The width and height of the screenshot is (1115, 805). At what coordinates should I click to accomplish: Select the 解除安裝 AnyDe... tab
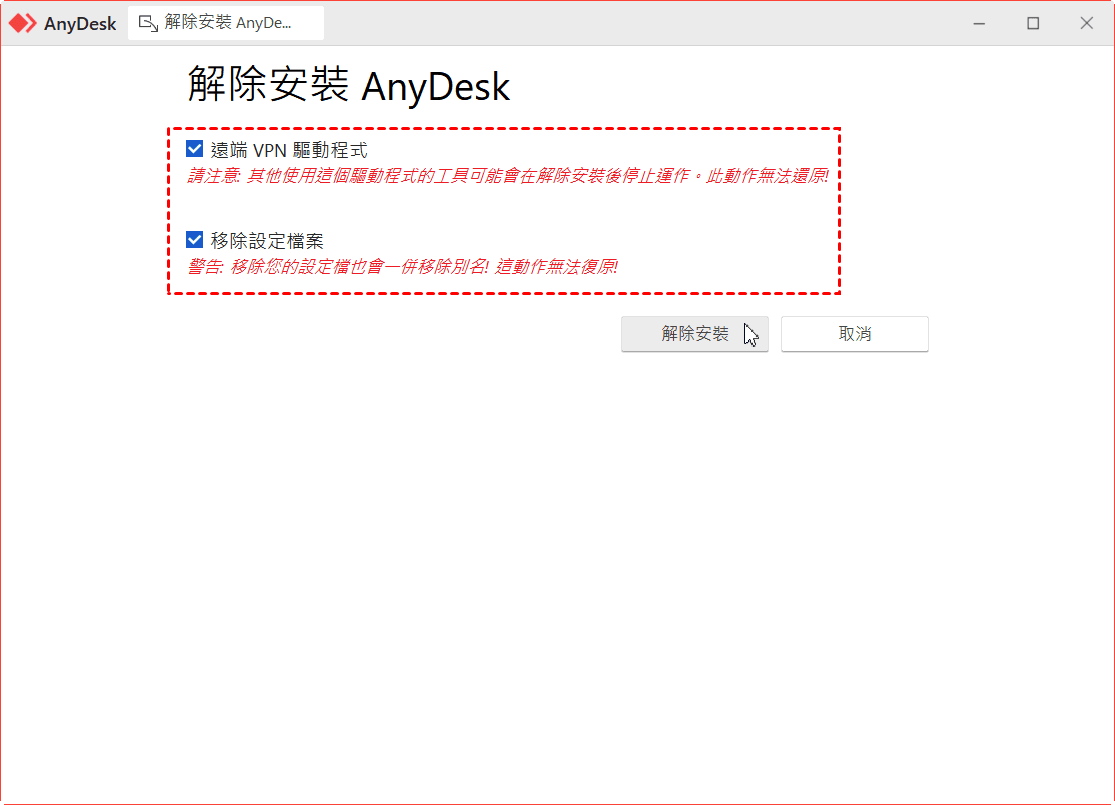click(226, 23)
